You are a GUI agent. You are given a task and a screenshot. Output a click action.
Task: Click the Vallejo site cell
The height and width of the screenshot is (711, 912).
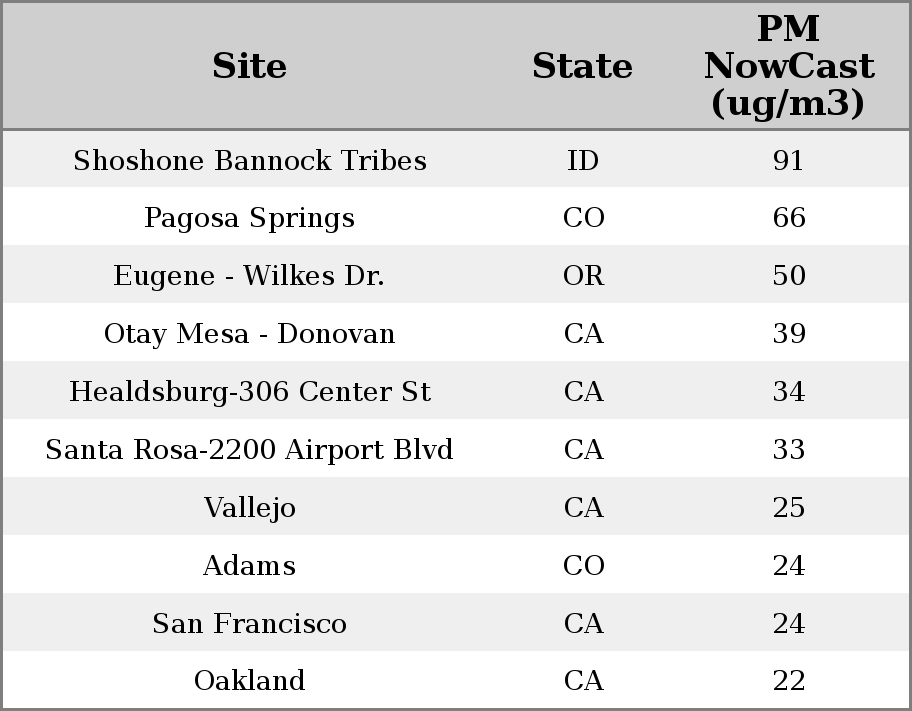(249, 508)
